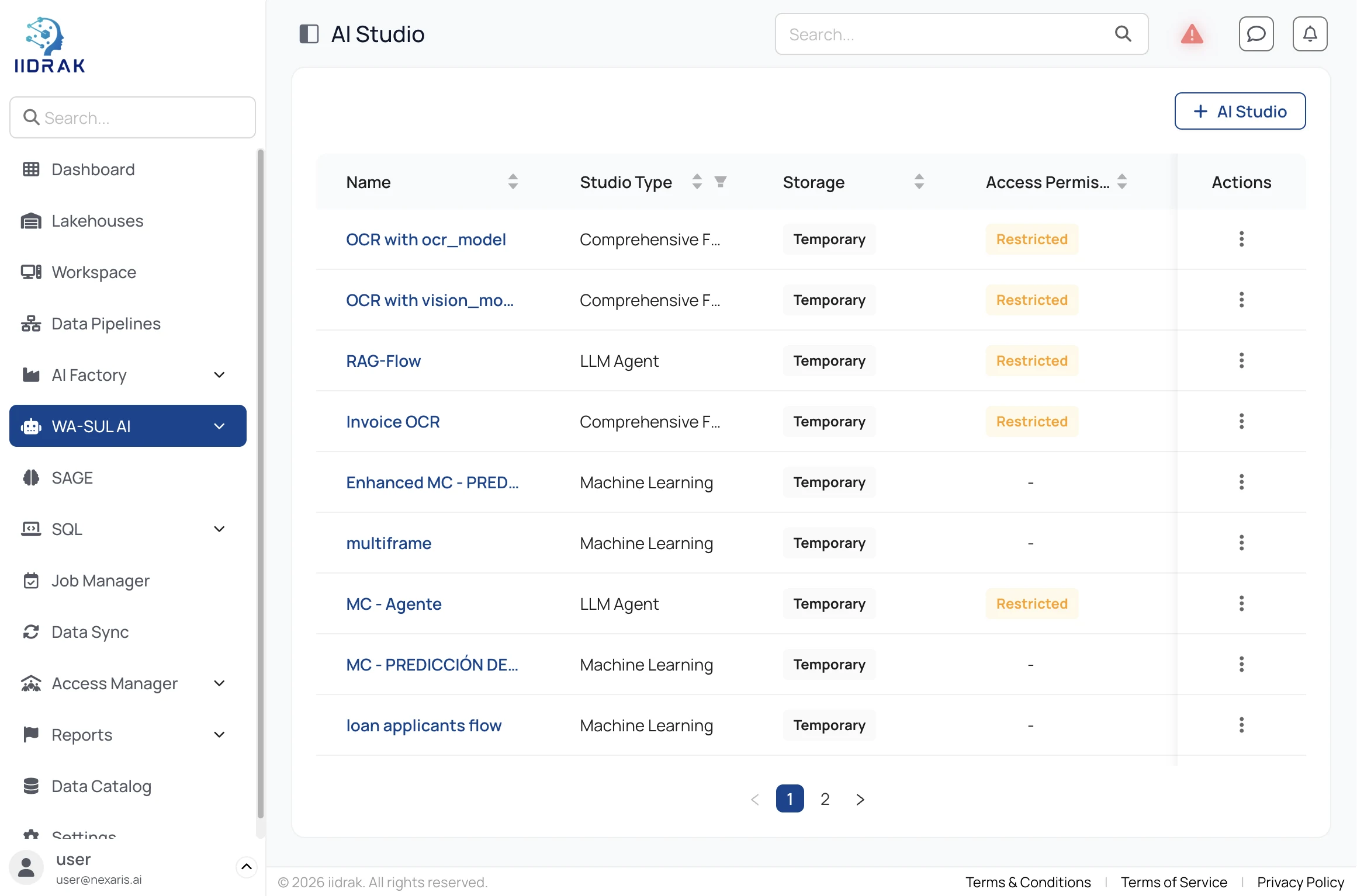Open actions menu for Invoice OCR row
The width and height of the screenshot is (1357, 896).
[1241, 421]
